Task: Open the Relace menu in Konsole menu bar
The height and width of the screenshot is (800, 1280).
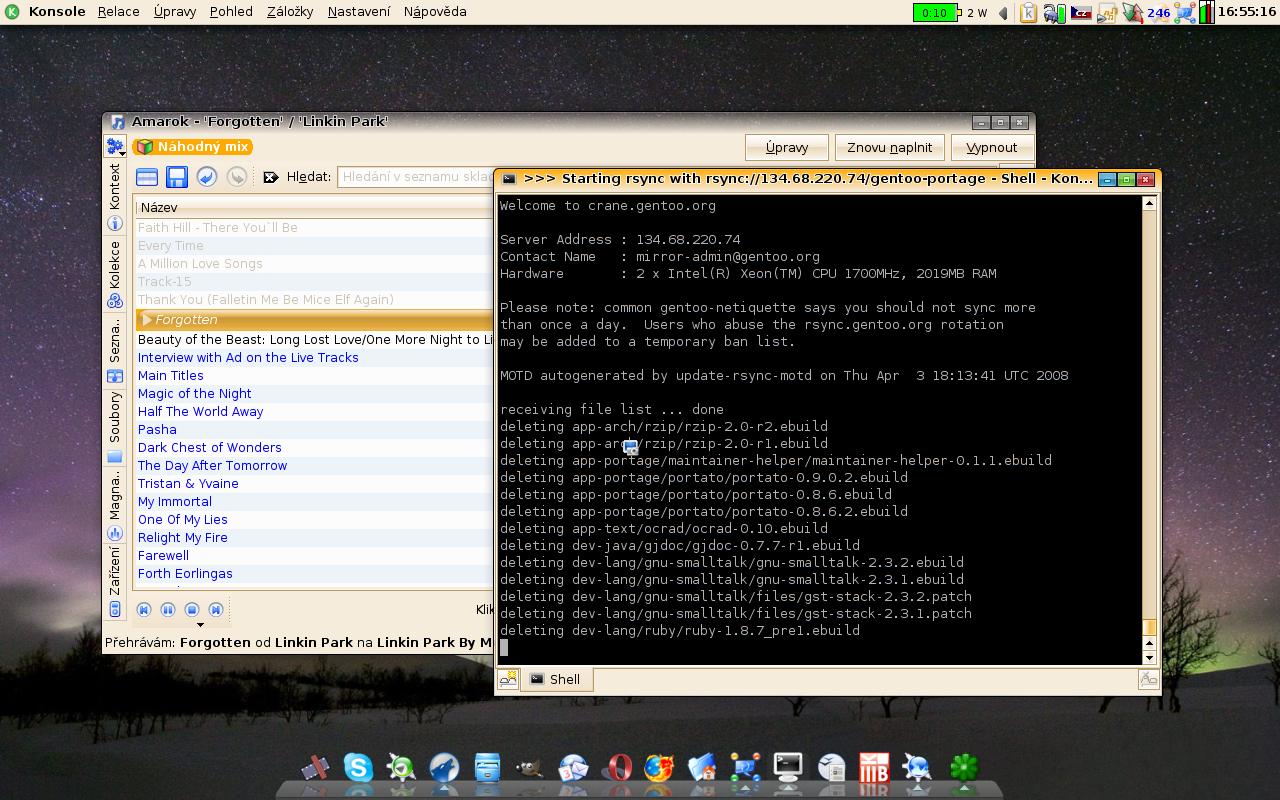Action: coord(119,12)
